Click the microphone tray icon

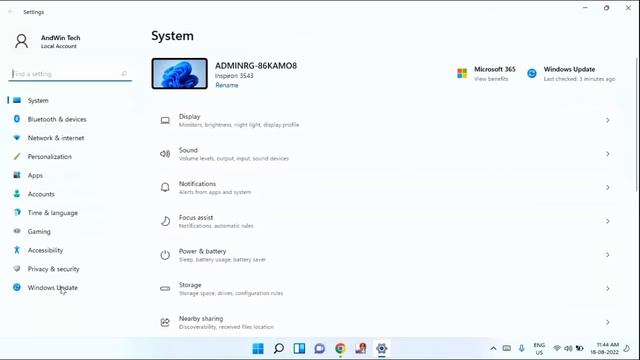[x=521, y=348]
